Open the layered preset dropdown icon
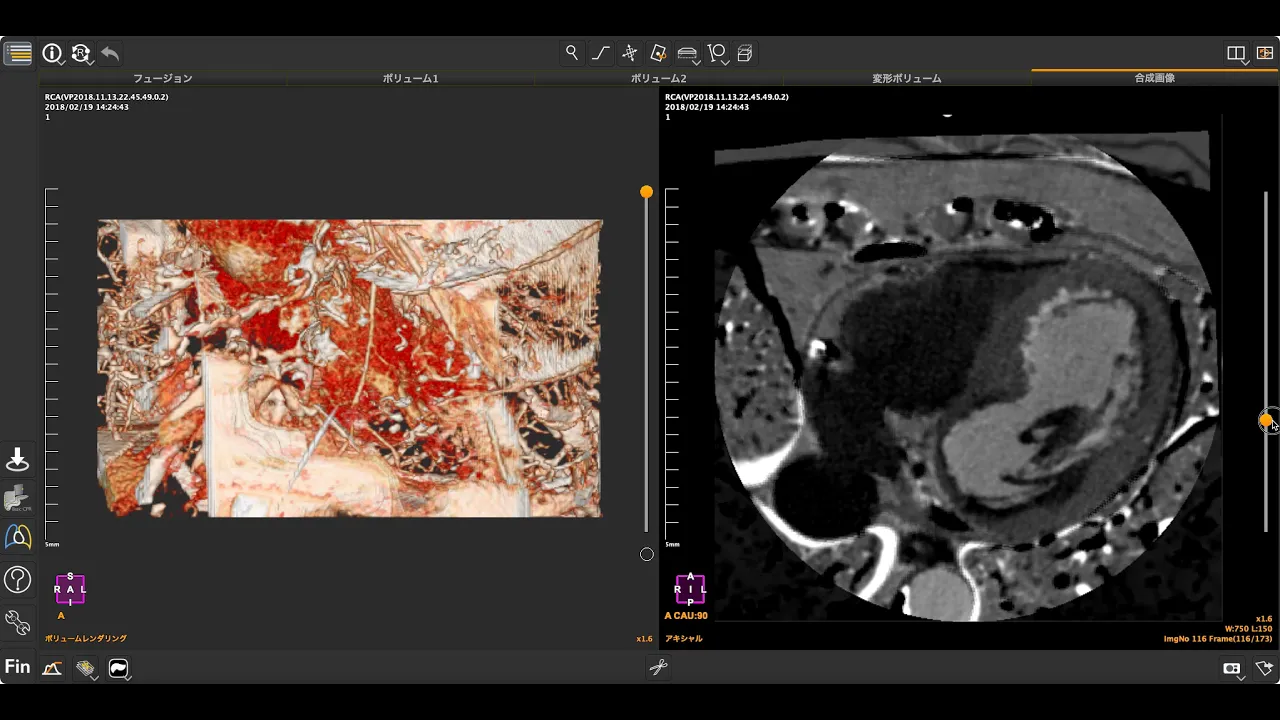Viewport: 1280px width, 720px height. (86, 669)
